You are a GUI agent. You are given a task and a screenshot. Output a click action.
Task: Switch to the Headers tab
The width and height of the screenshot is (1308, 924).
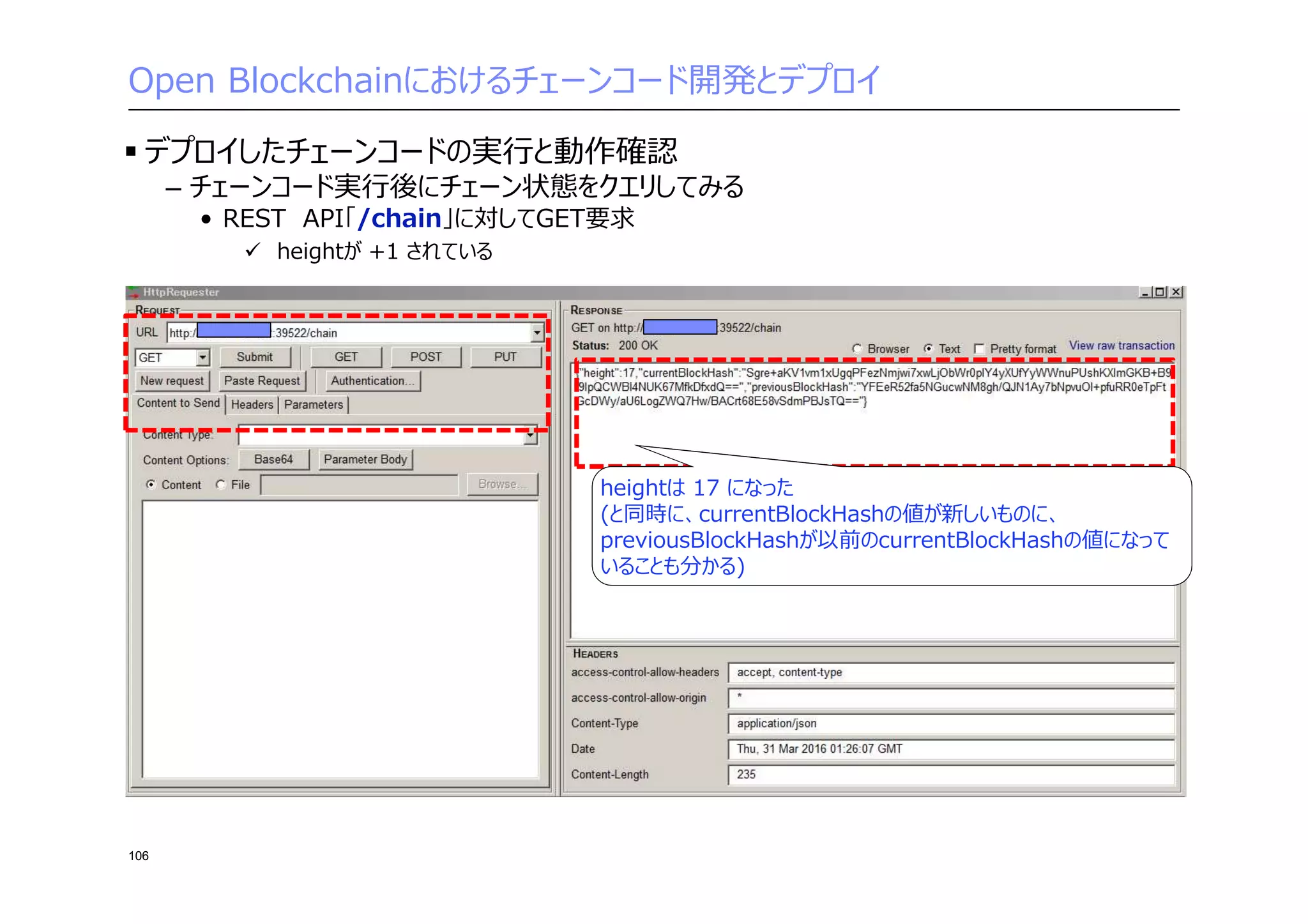252,404
